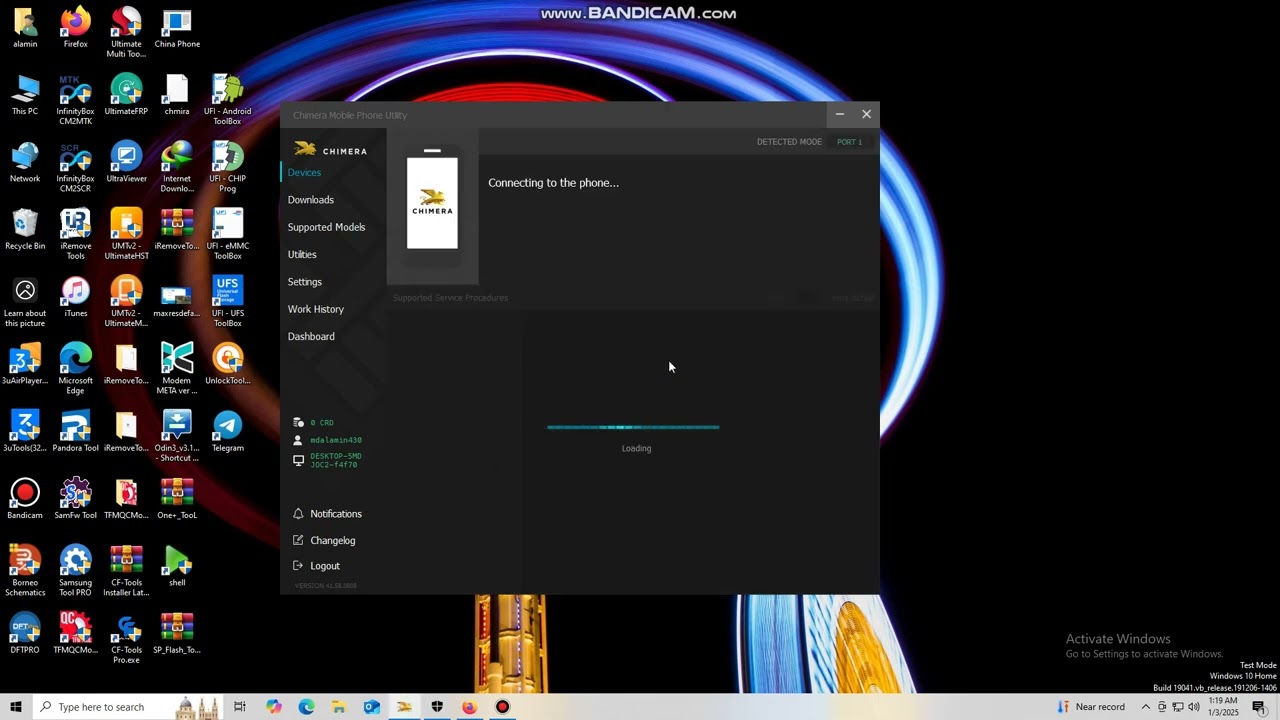The image size is (1280, 720).
Task: Select InfinityBox CM2MTK desktop icon
Action: (75, 100)
